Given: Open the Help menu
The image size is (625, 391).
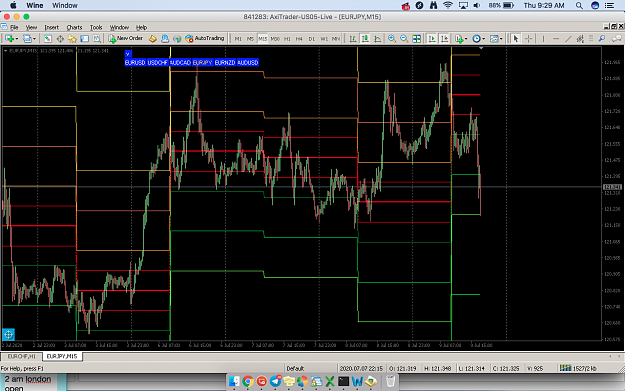Looking at the screenshot, I should (x=142, y=28).
